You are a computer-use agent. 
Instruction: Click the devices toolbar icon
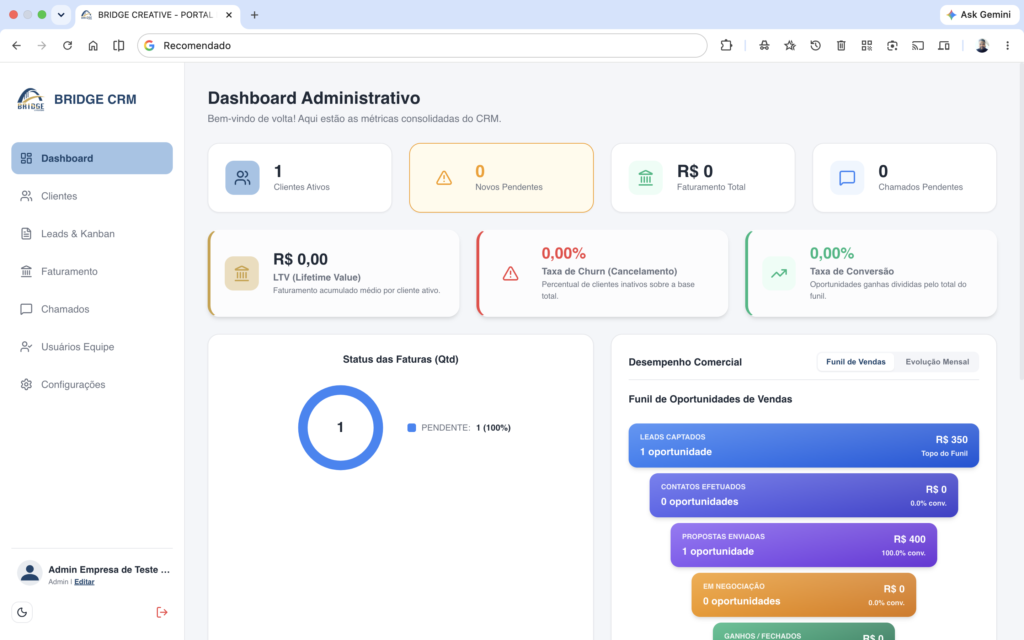(944, 46)
